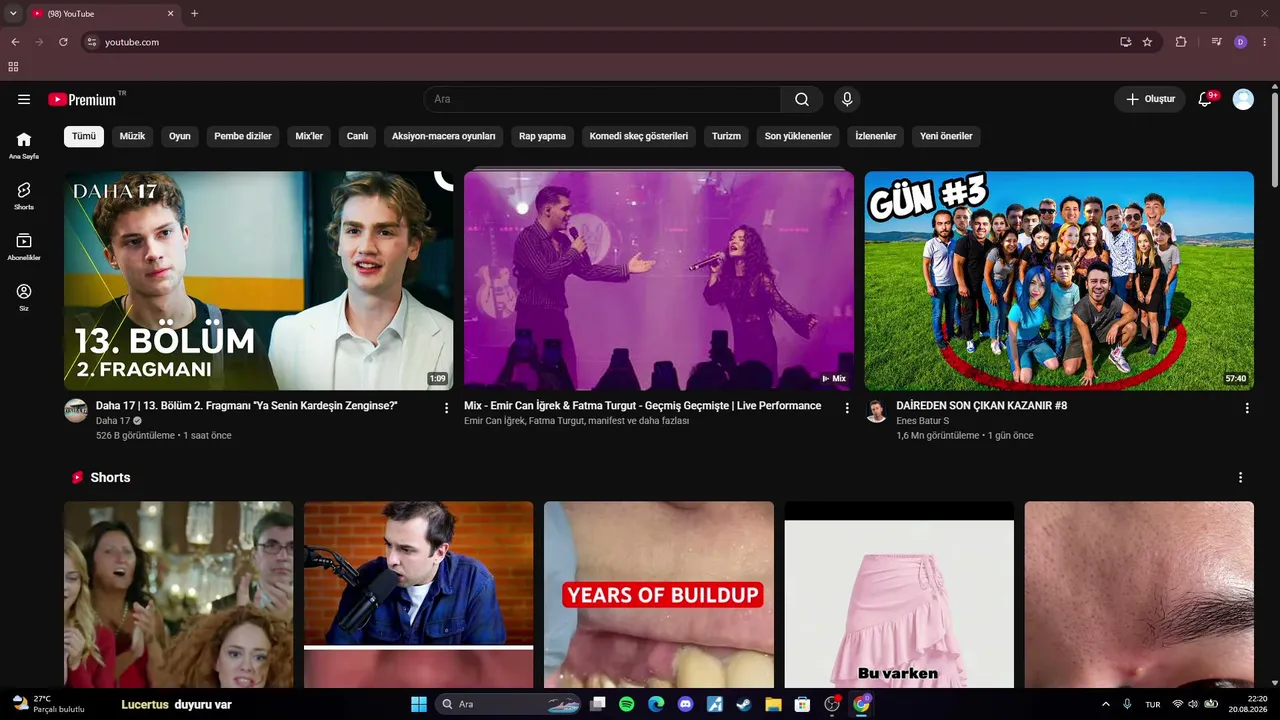
Task: Start voice search with the microphone
Action: coord(847,99)
